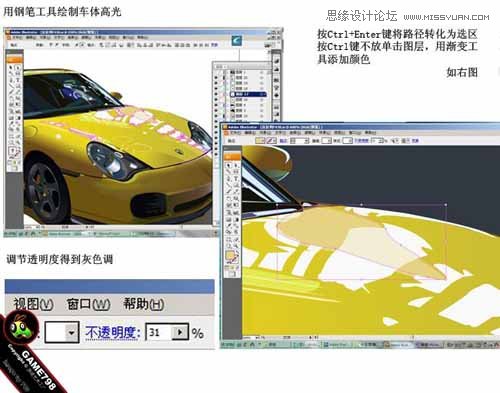Click the teal swirl icon atop the left window
This screenshot has width=500, height=393.
coord(237,41)
